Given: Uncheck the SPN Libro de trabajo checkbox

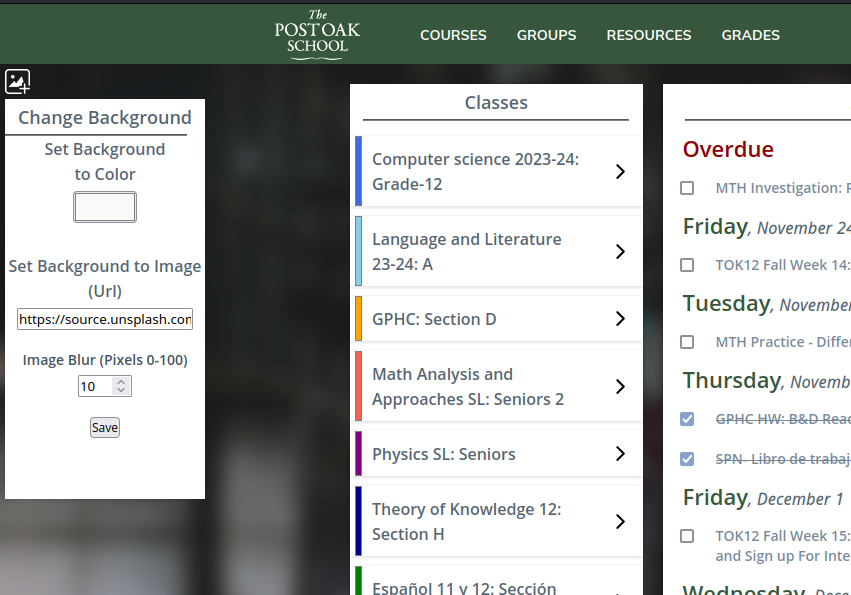Looking at the screenshot, I should click(687, 459).
